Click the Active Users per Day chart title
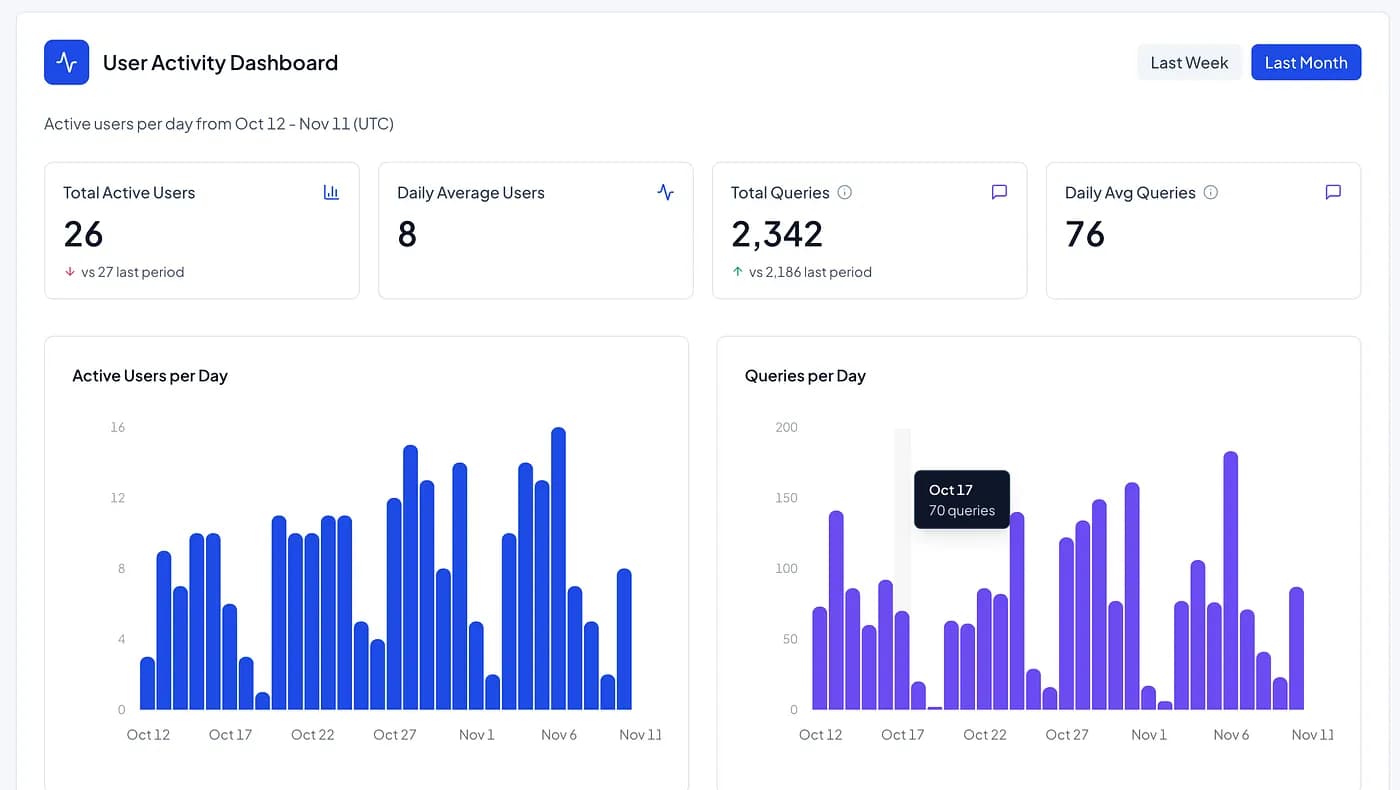 tap(150, 376)
